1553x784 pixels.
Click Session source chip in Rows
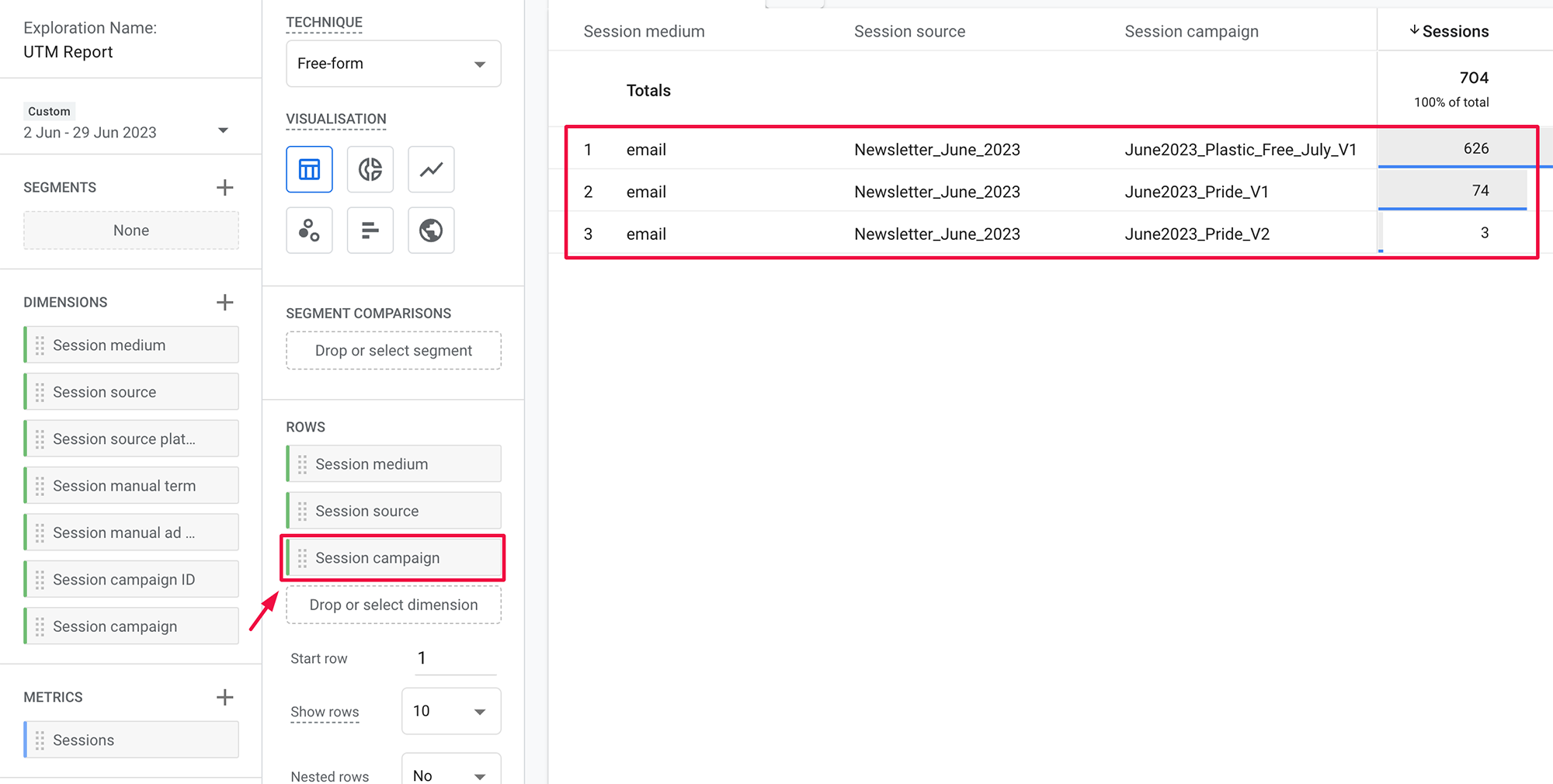[x=394, y=511]
